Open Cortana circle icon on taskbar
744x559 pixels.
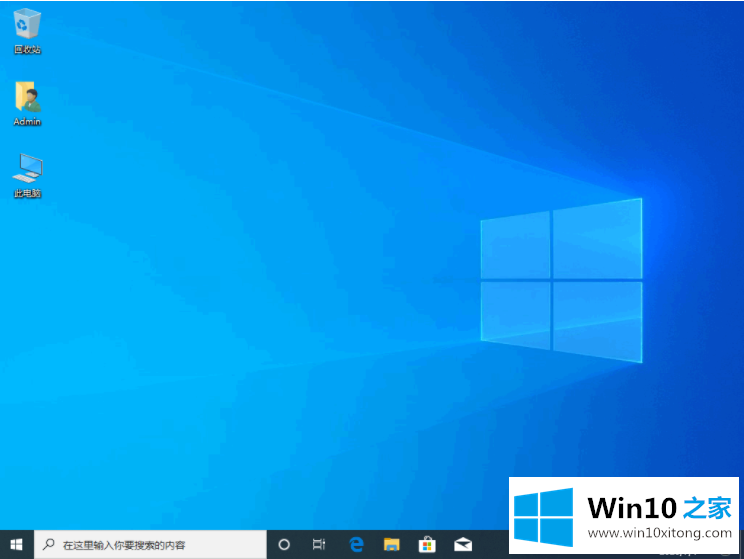point(284,544)
